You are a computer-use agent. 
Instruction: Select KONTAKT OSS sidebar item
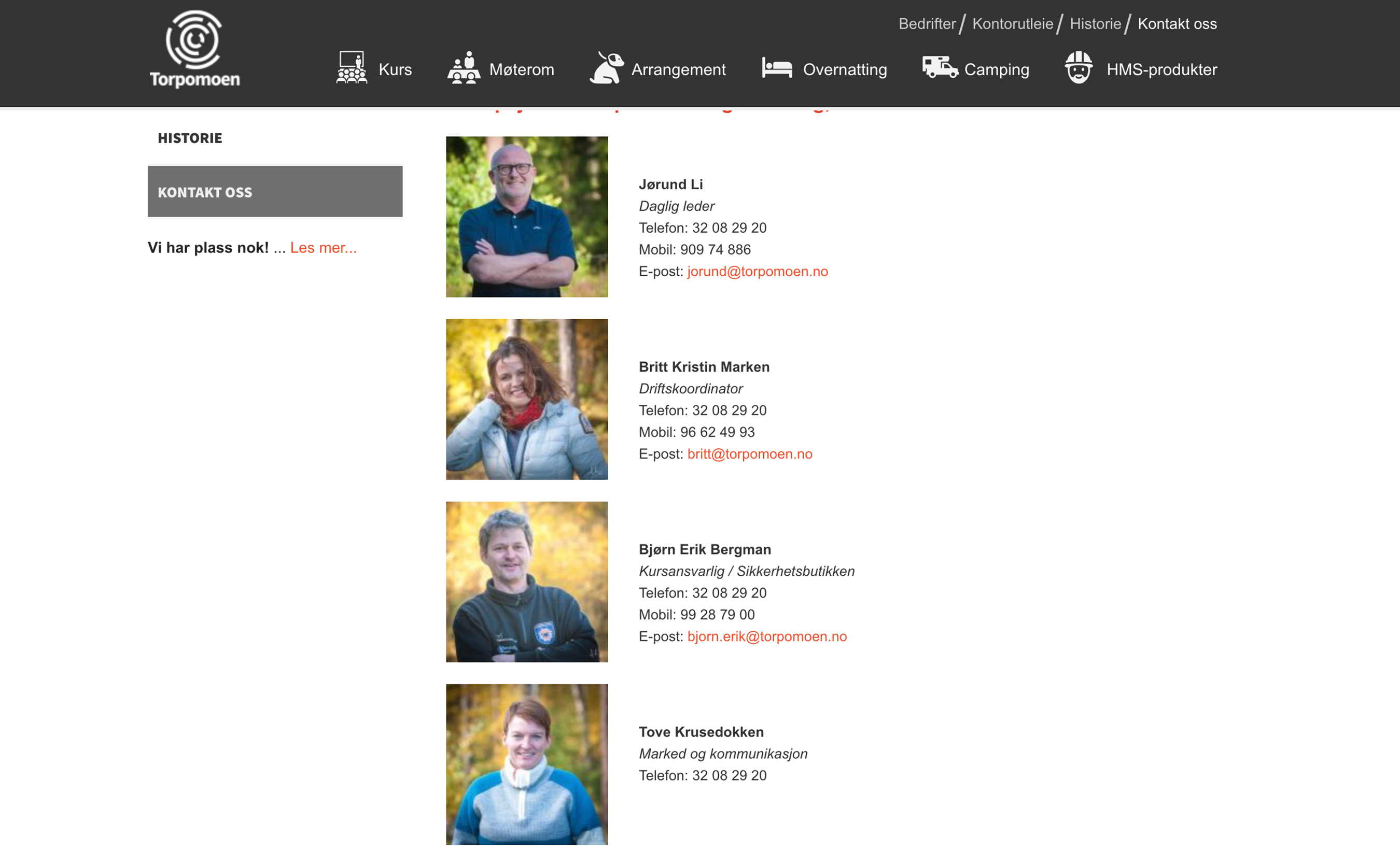click(275, 192)
